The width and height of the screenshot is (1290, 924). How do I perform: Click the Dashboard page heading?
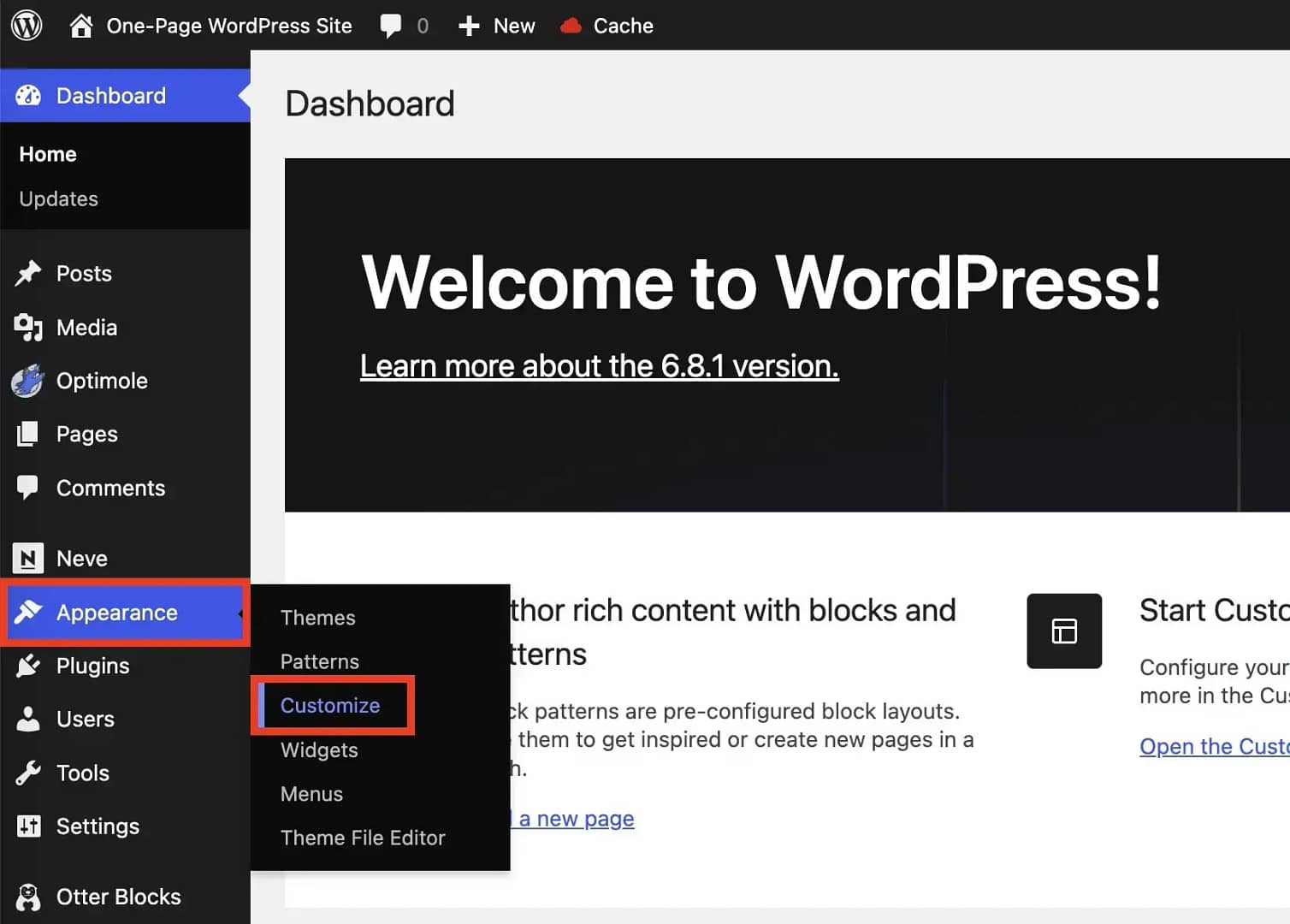[x=370, y=104]
